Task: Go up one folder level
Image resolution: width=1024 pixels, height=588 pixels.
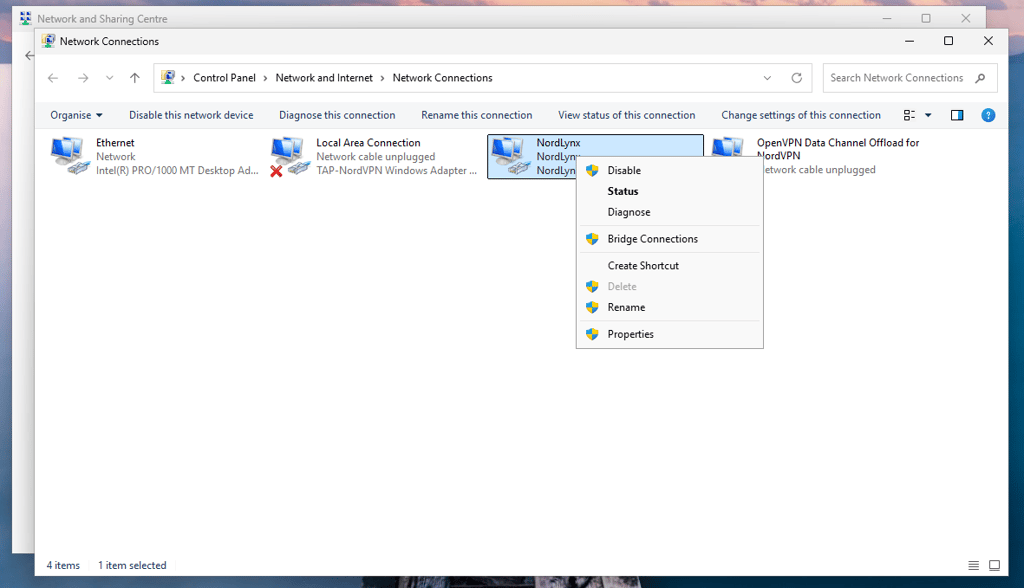Action: coord(135,78)
